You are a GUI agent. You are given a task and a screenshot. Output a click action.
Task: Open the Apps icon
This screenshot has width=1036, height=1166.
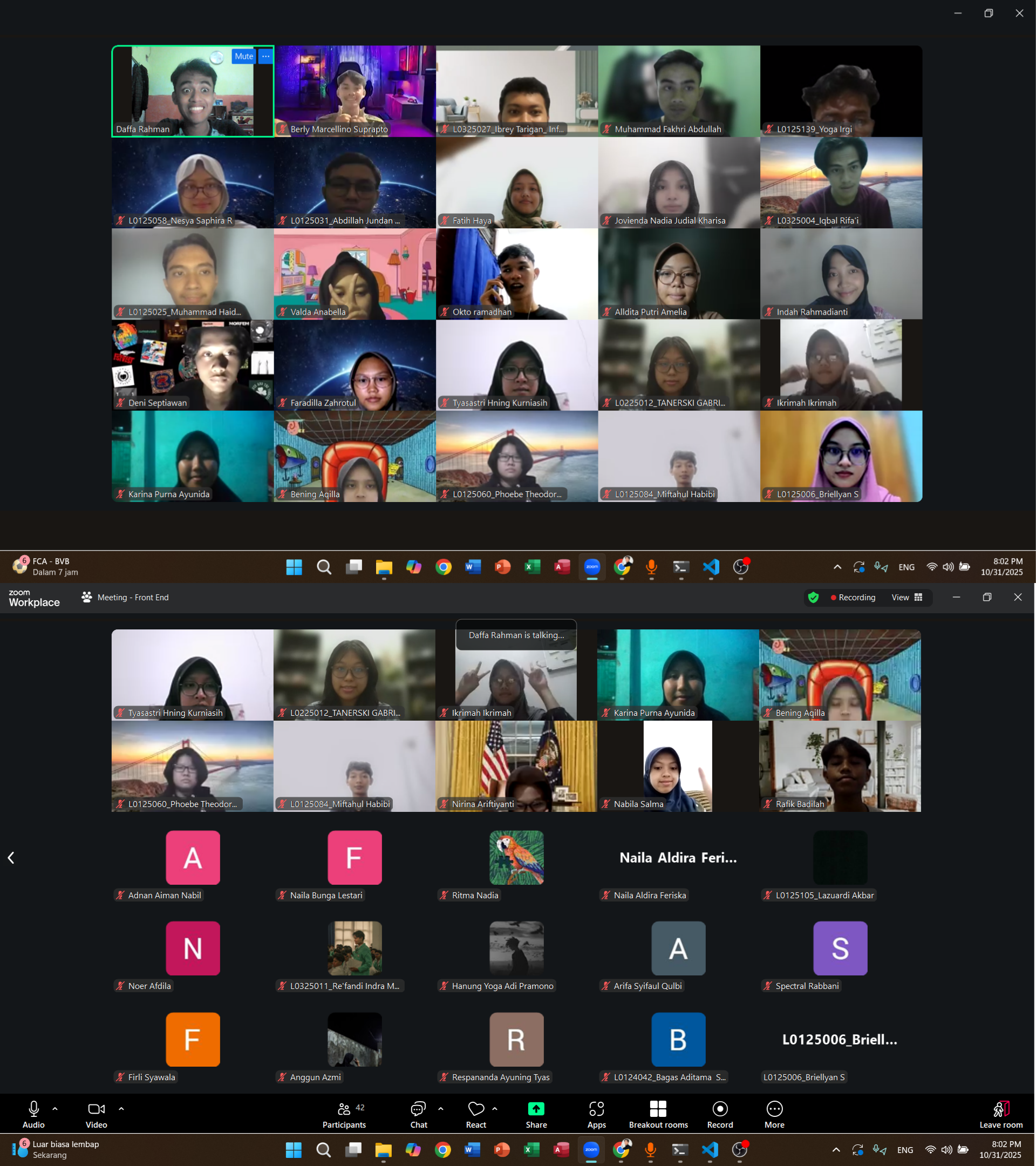click(x=596, y=1109)
